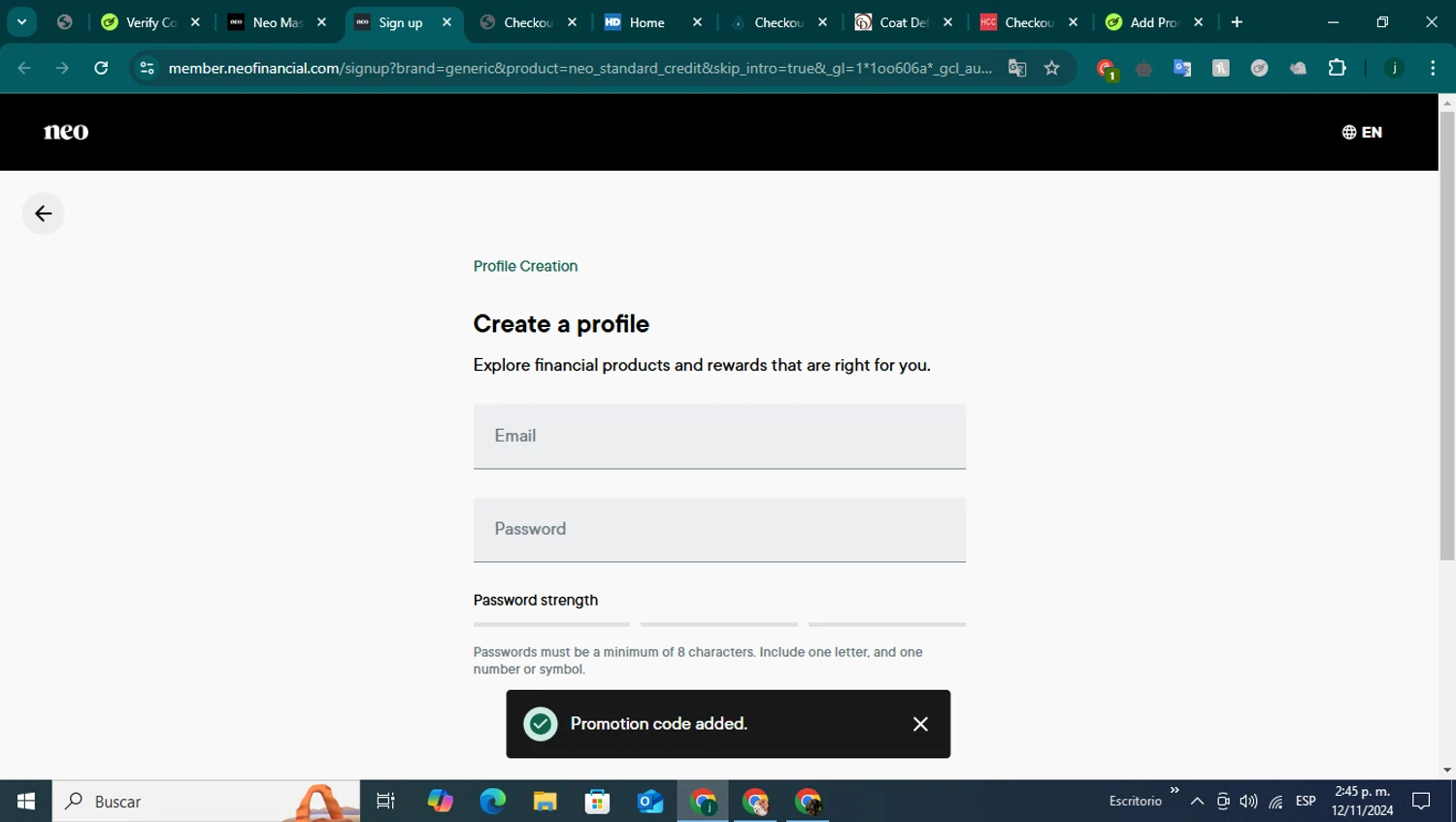Close the Home tab

point(697,22)
